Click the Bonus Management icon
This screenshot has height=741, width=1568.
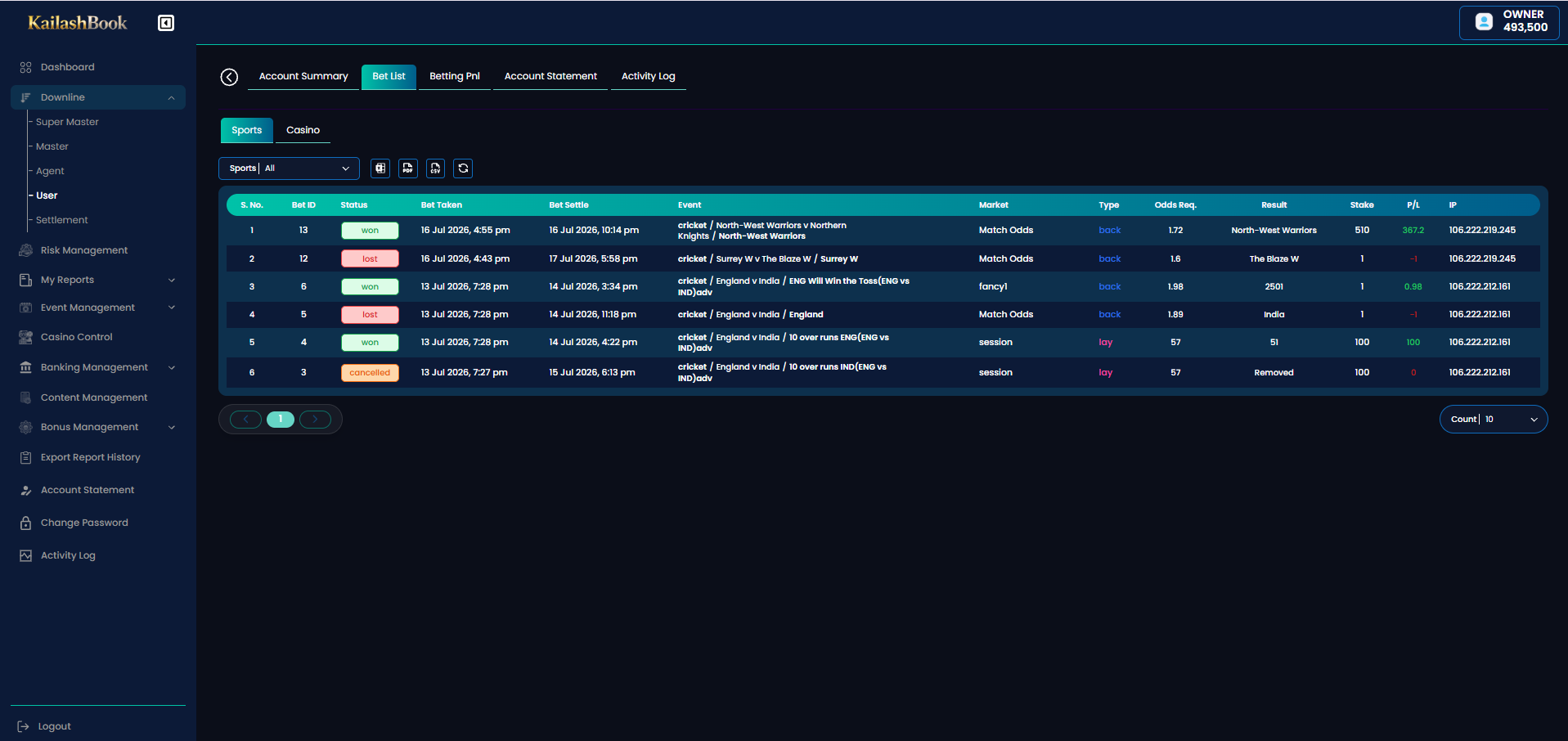coord(26,427)
